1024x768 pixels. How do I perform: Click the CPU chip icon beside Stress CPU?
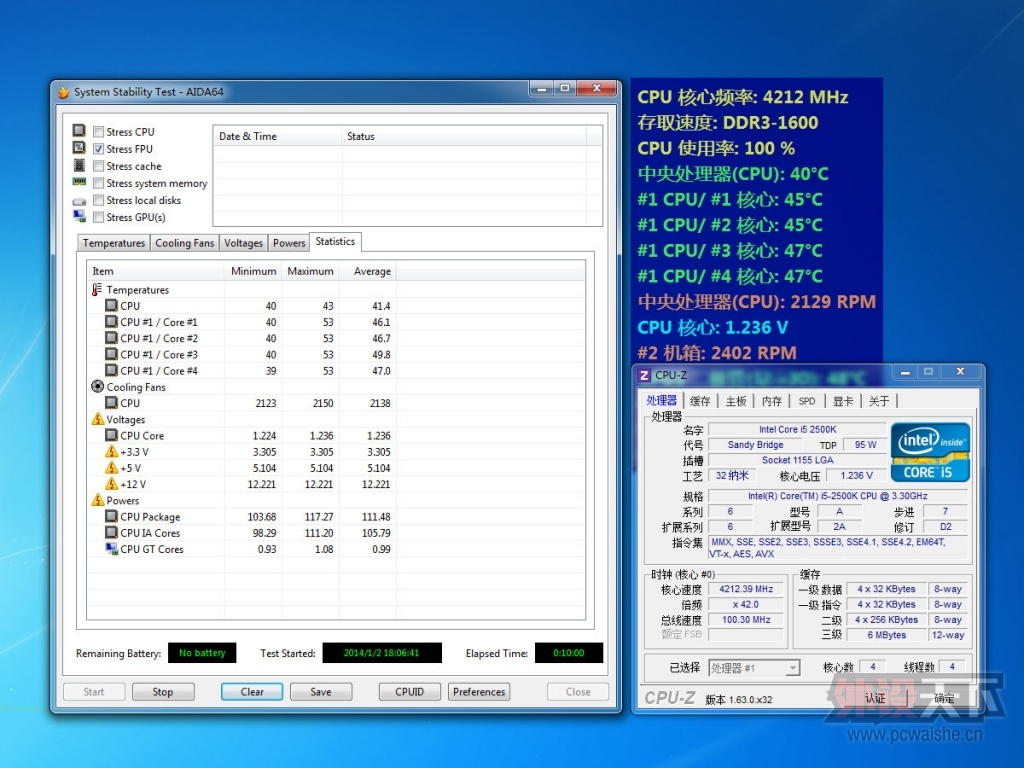point(79,131)
